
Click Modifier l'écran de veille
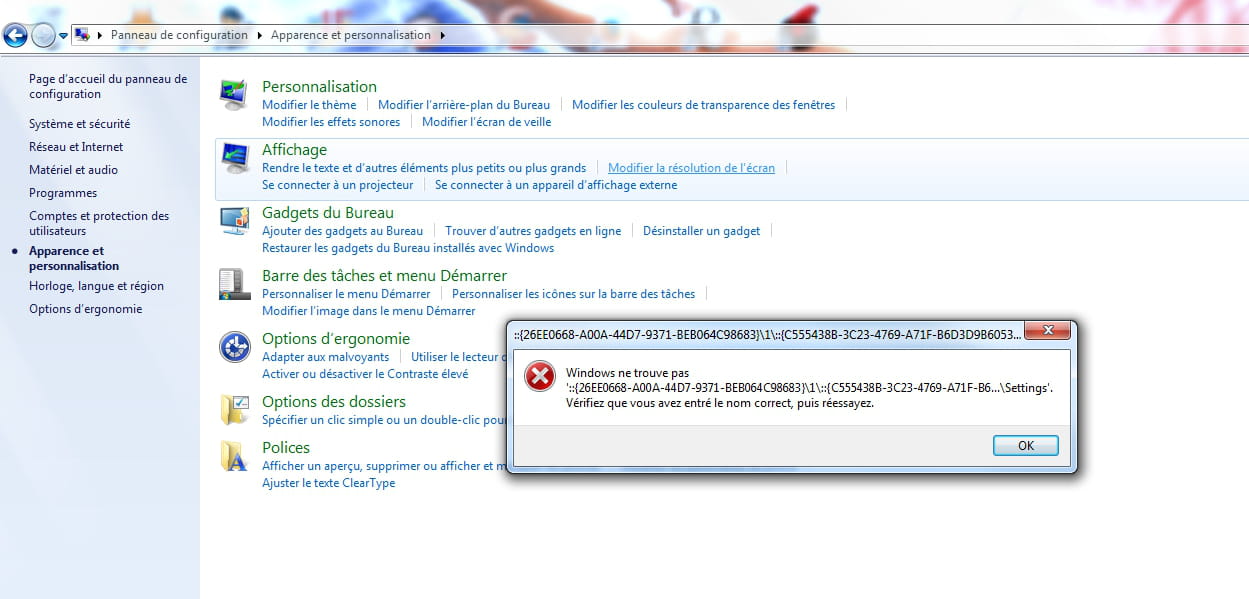tap(486, 122)
